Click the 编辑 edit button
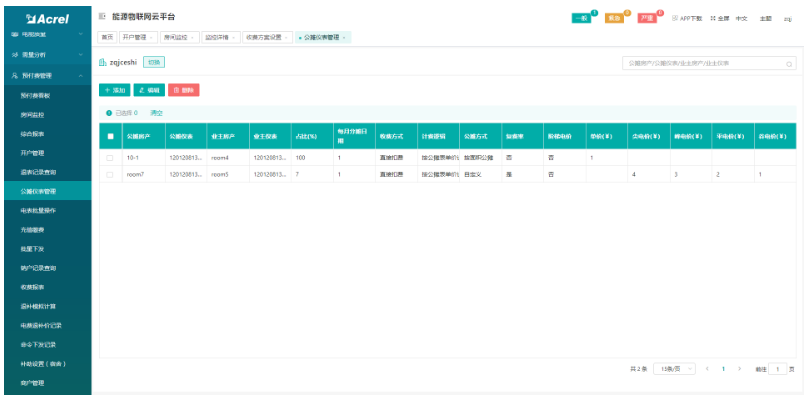804x396 pixels. tap(149, 90)
